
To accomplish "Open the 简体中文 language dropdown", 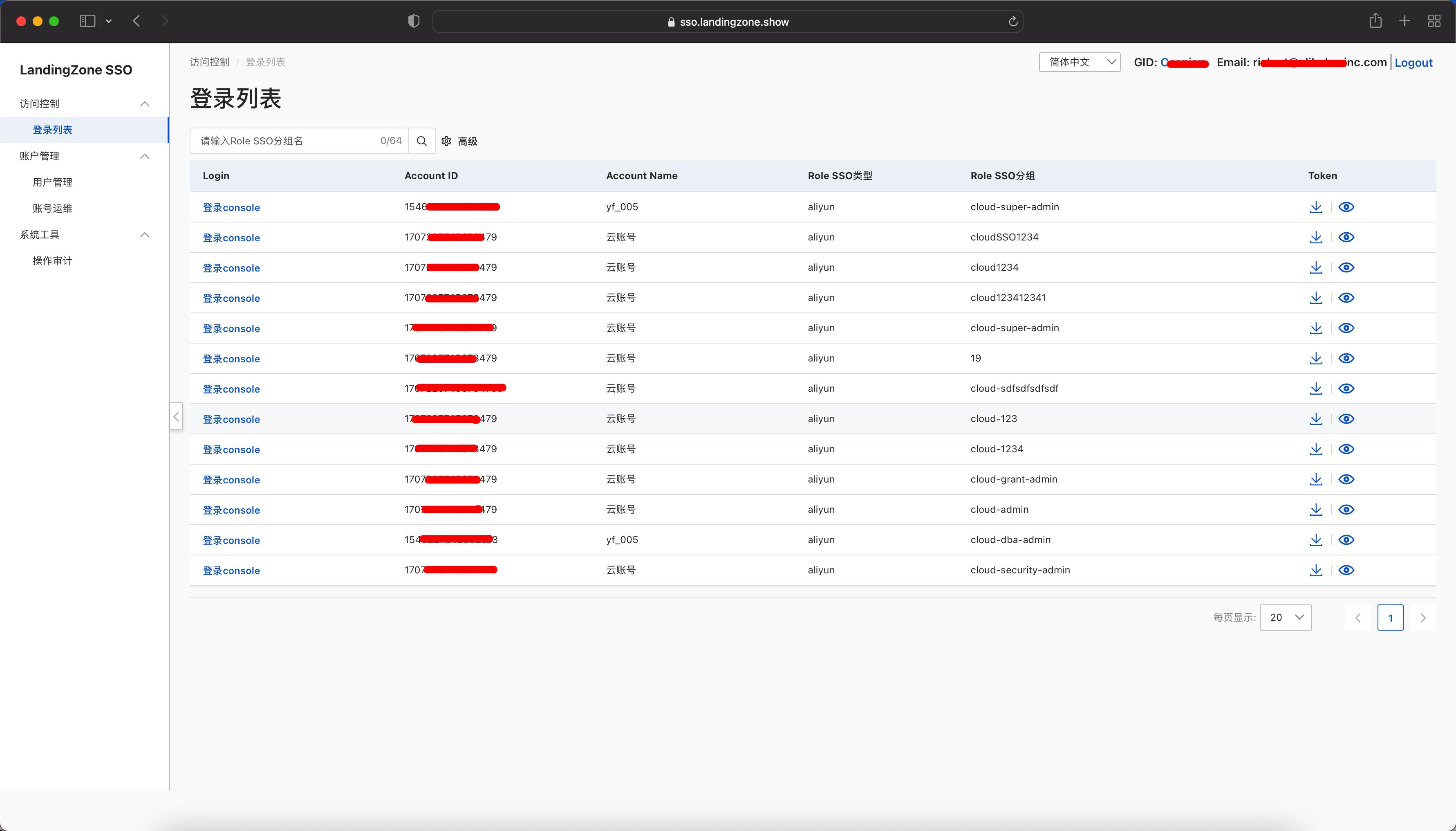I will coord(1079,62).
